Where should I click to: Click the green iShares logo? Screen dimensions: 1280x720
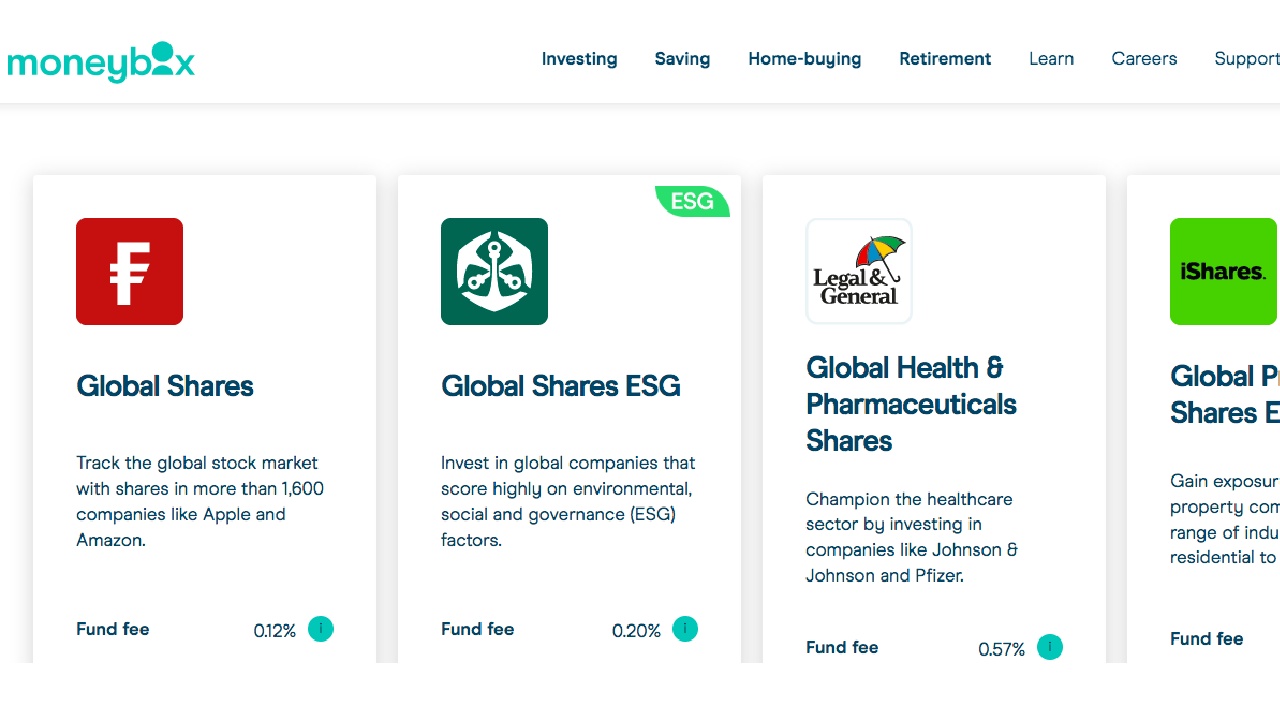[x=1223, y=271]
